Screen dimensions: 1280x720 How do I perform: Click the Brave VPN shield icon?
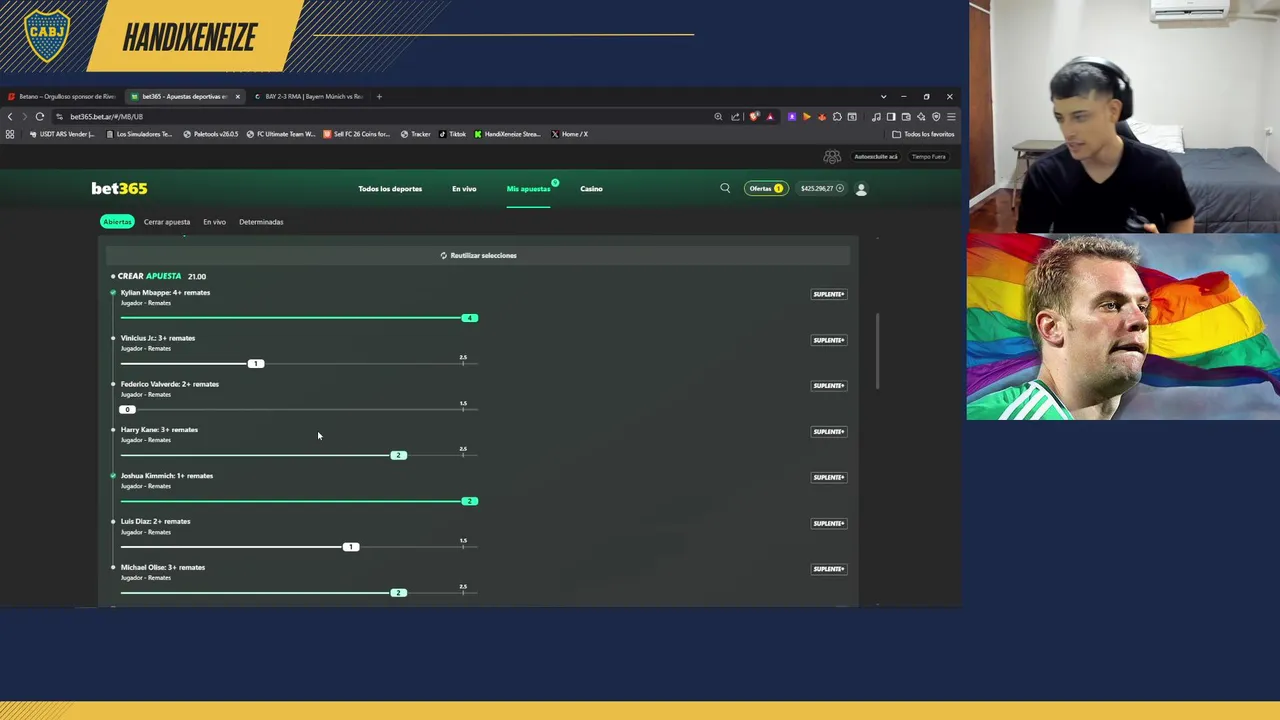coord(936,117)
